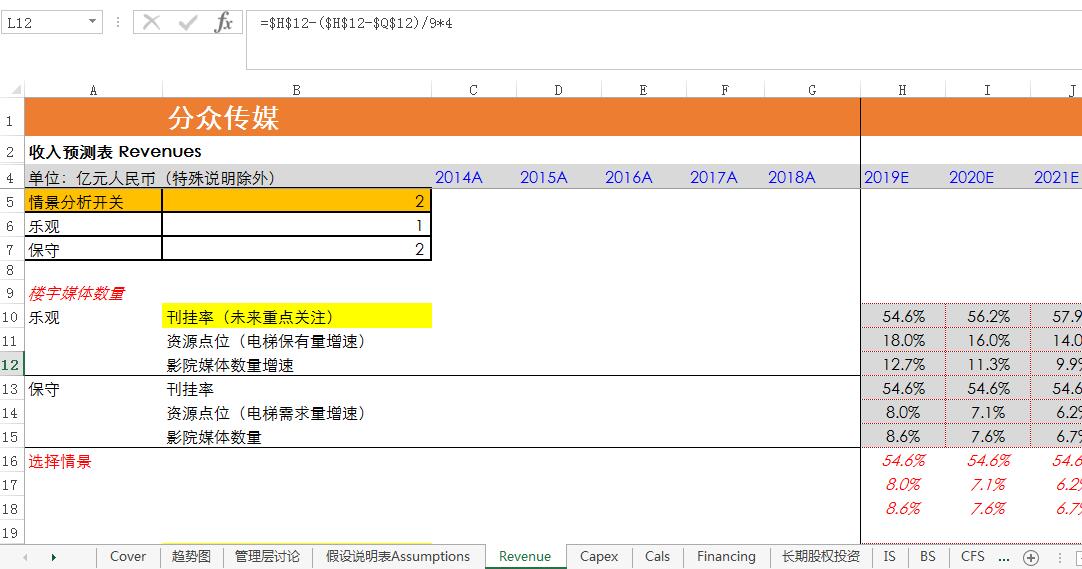Select the 56.2% cell in column I
Image resolution: width=1082 pixels, height=569 pixels.
tap(987, 317)
